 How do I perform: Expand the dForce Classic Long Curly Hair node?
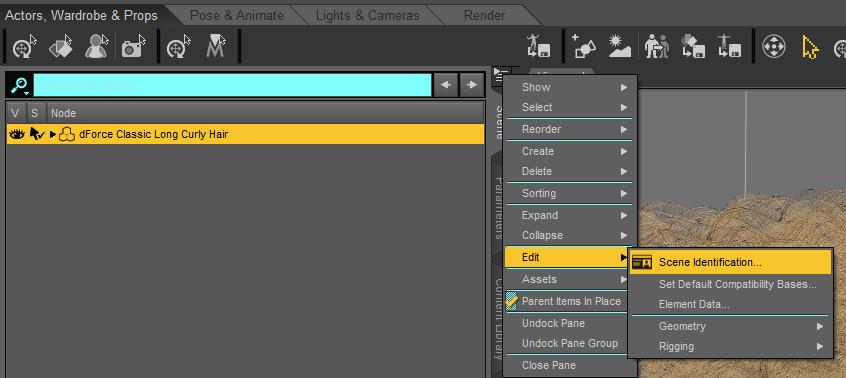[x=53, y=134]
